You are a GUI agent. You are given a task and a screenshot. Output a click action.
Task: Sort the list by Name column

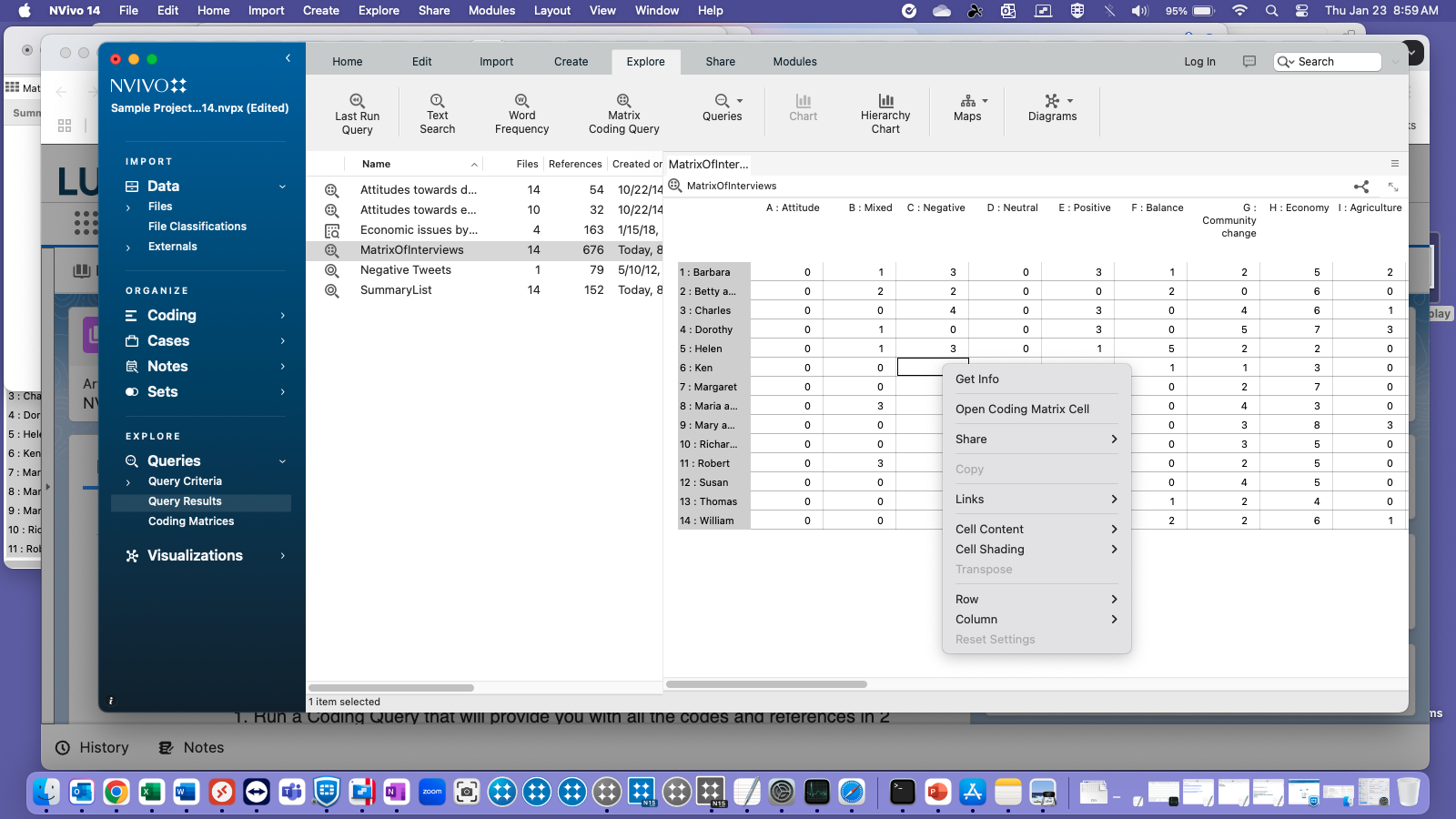tap(374, 164)
